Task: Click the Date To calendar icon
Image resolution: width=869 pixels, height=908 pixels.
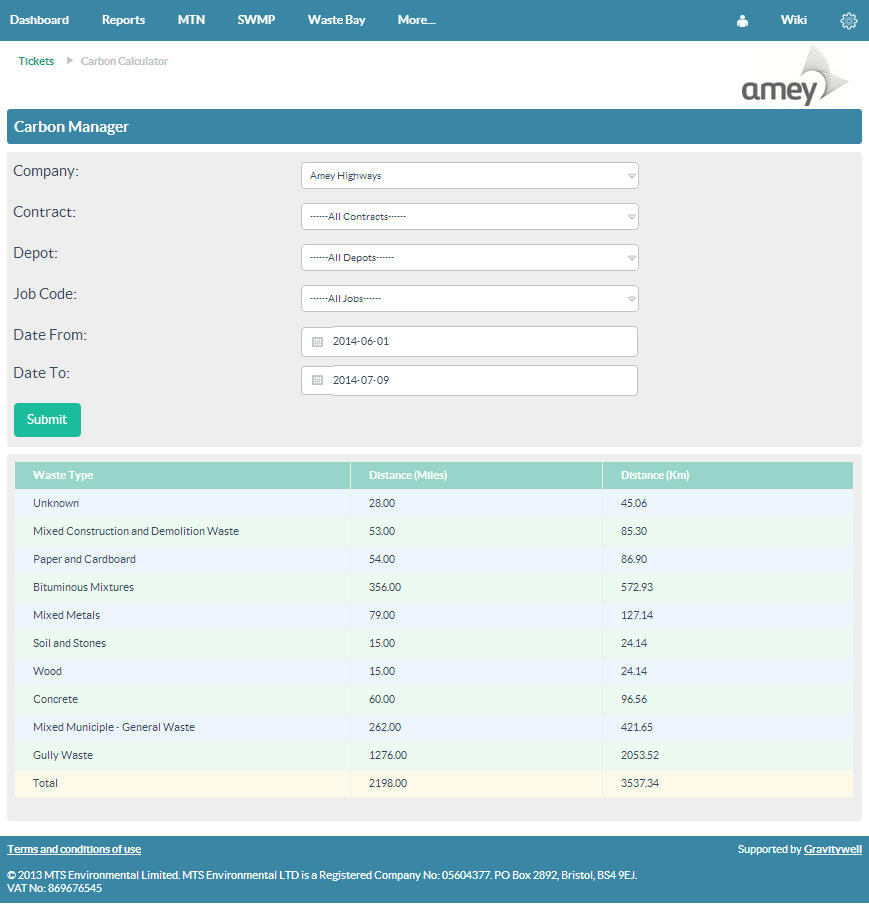Action: (317, 381)
